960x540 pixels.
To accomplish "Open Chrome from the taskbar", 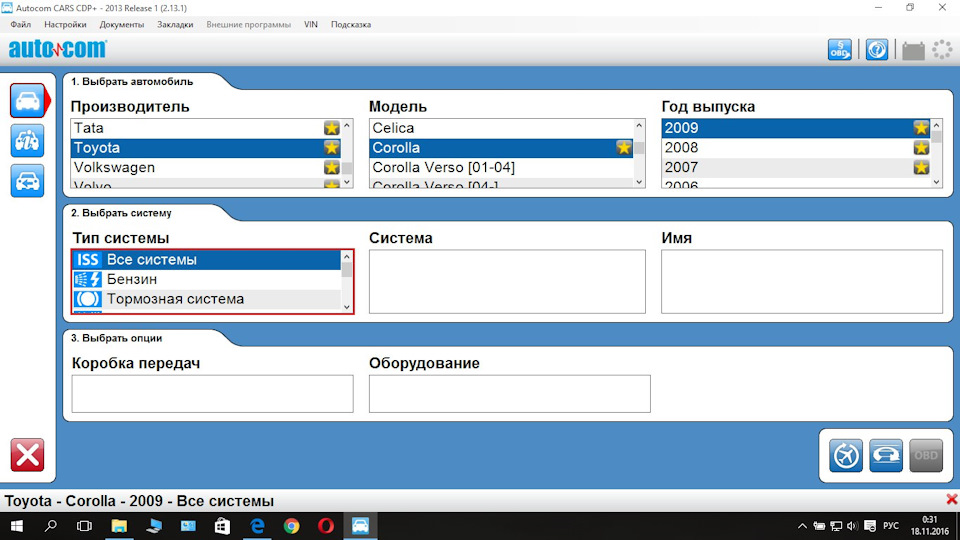I will pyautogui.click(x=291, y=526).
